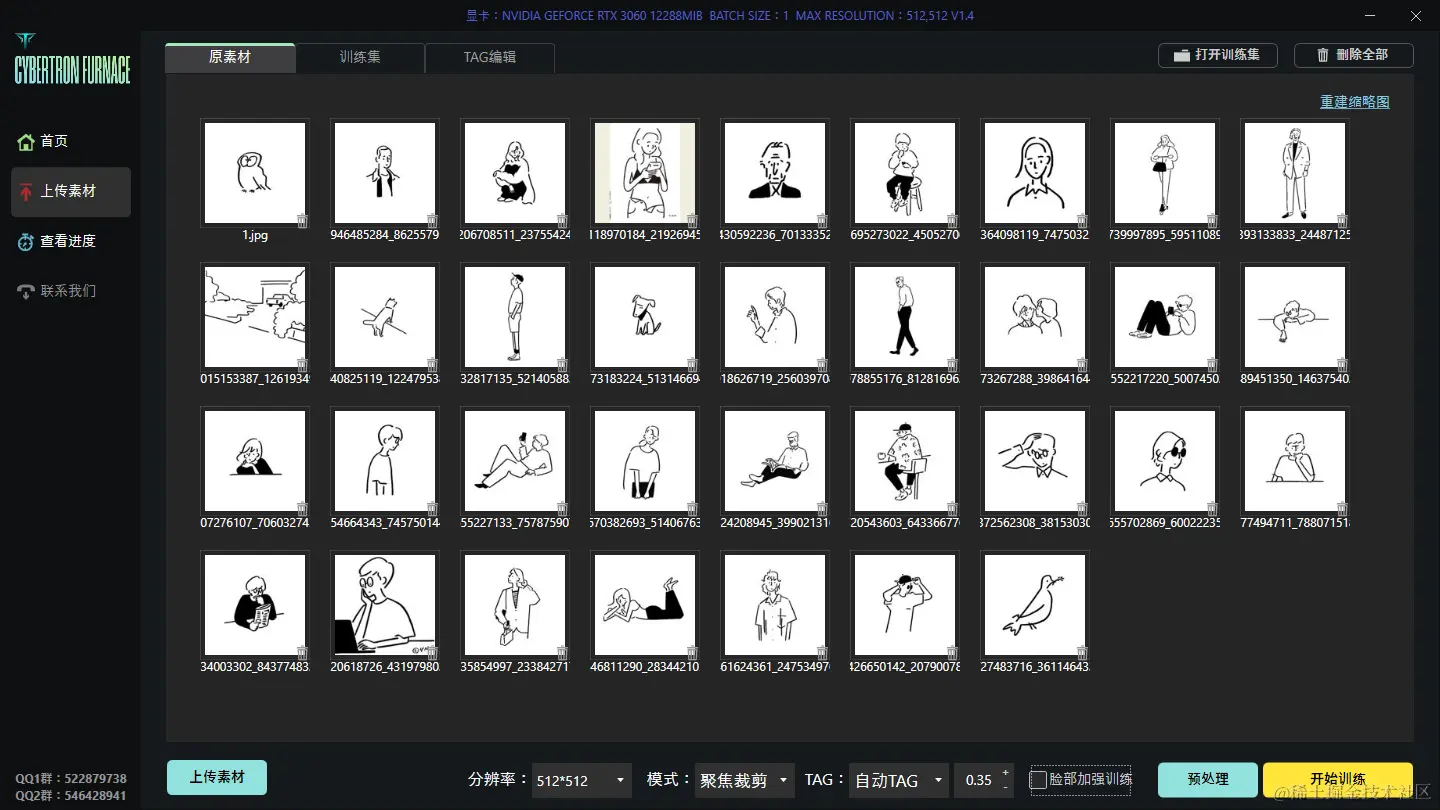This screenshot has height=810, width=1440.
Task: Open 查看进度 using the timer icon
Action: [x=25, y=241]
